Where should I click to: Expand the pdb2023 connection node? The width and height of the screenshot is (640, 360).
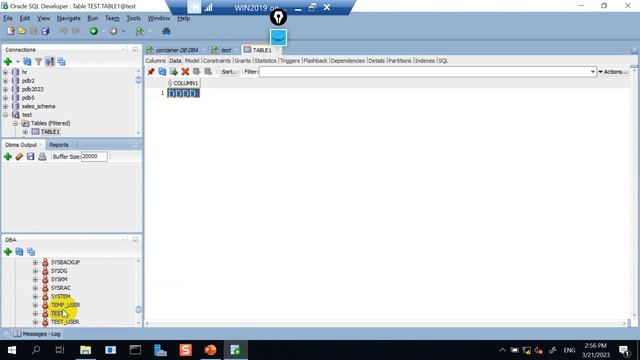coord(5,89)
